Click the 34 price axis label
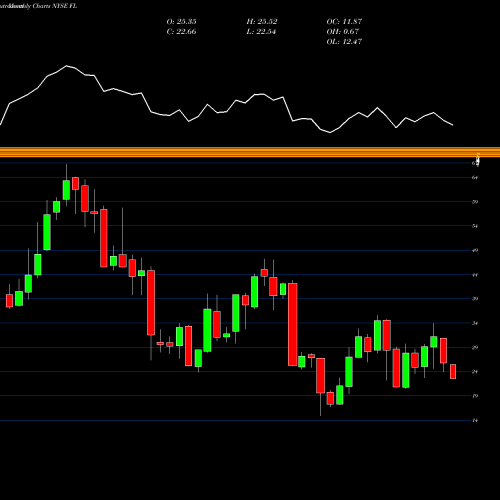 point(475,323)
